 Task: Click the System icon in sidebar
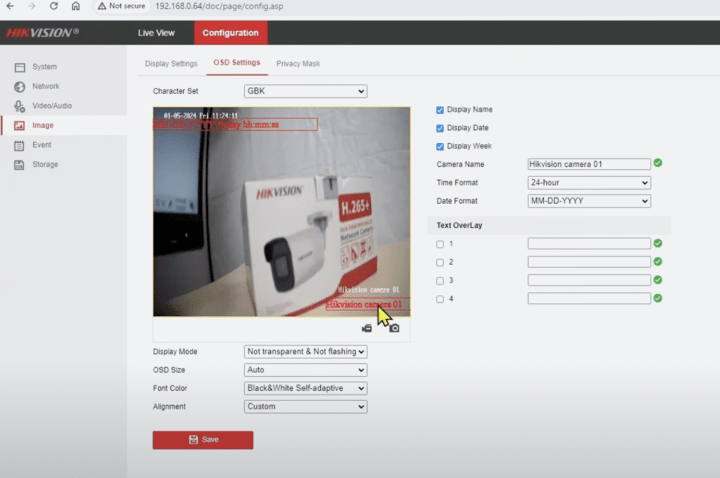tap(19, 67)
